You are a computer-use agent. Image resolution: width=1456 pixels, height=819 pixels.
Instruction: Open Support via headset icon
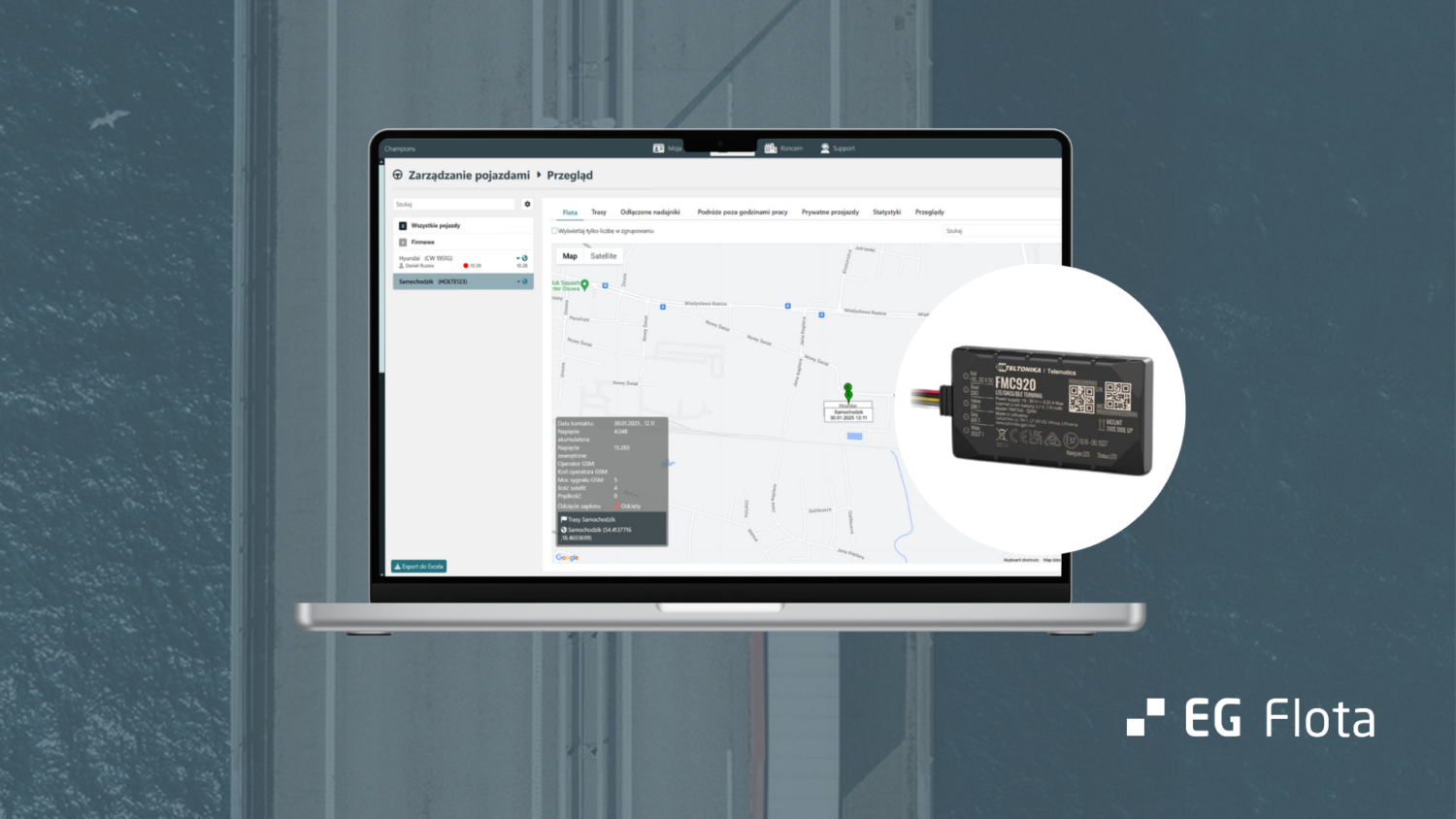pos(825,148)
